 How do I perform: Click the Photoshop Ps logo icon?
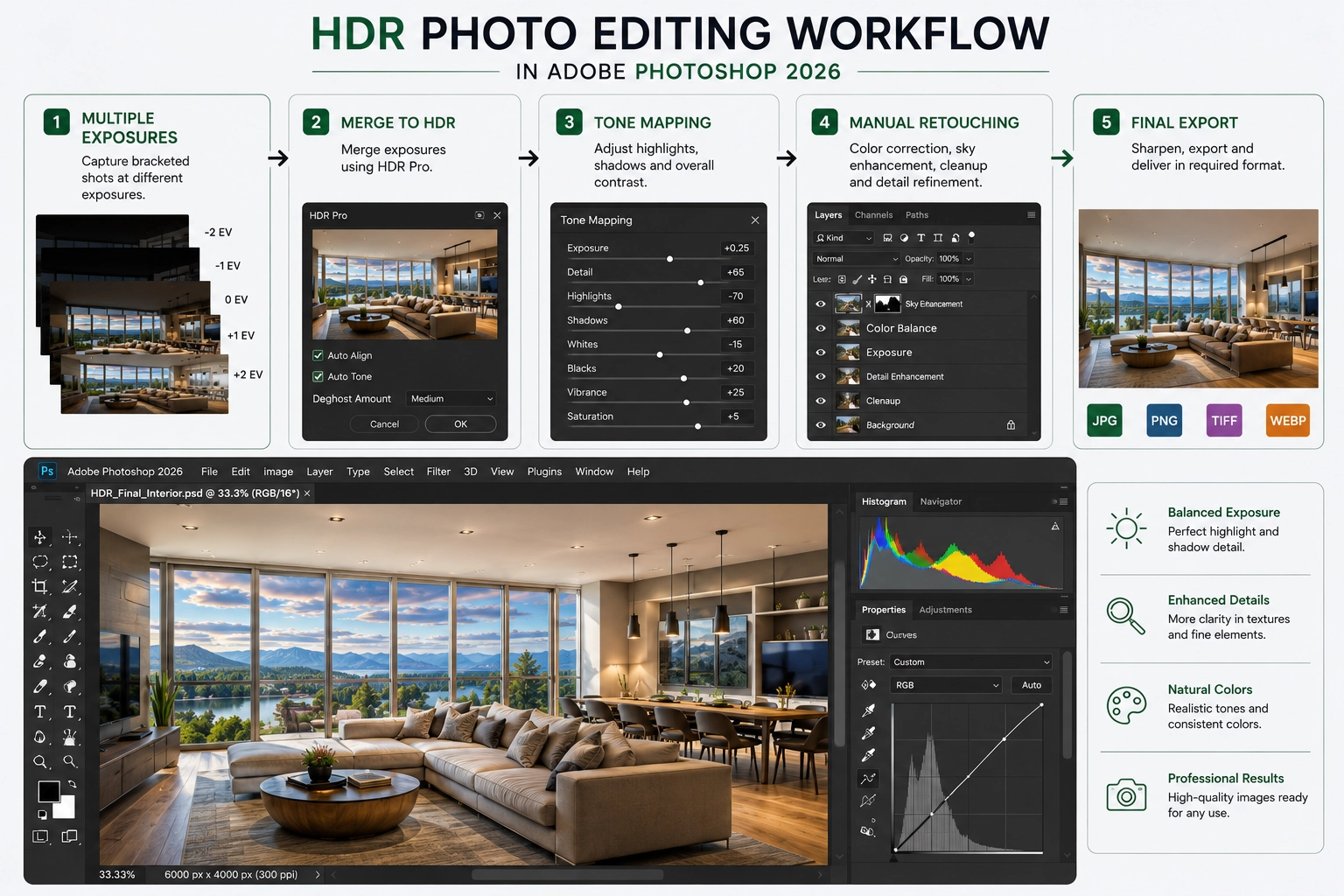click(47, 471)
